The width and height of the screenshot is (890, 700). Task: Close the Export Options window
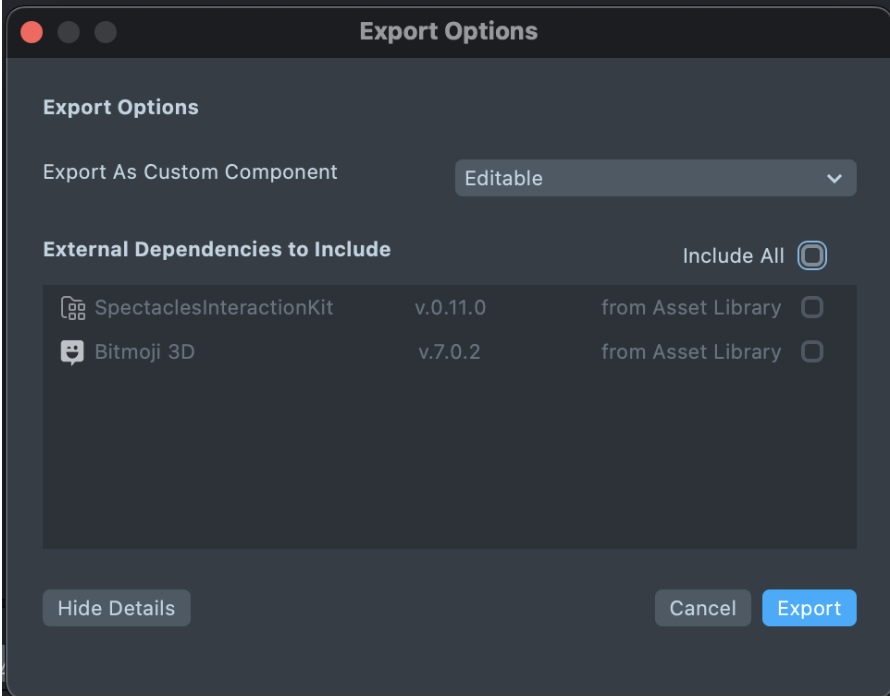point(31,32)
